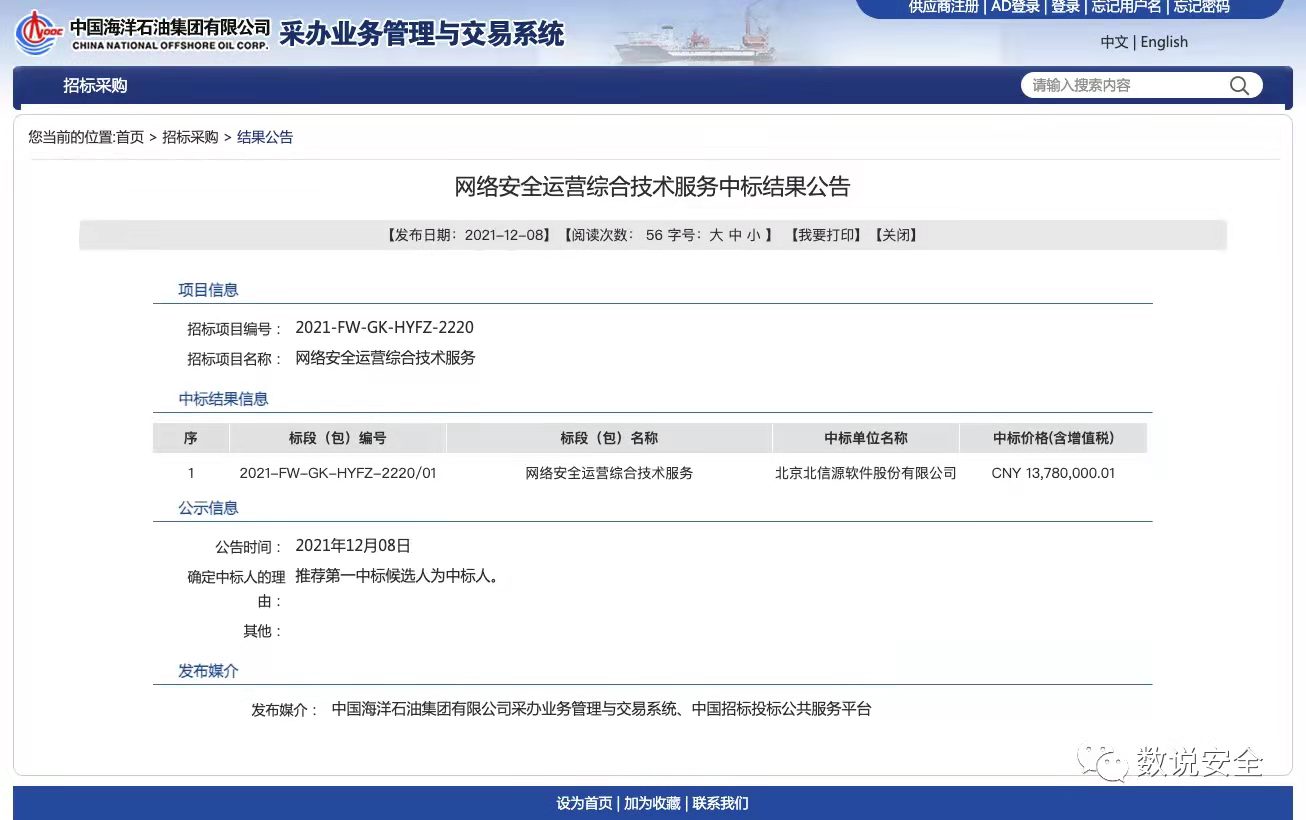Click 关闭 to close announcement
1306x820 pixels.
pyautogui.click(x=896, y=236)
